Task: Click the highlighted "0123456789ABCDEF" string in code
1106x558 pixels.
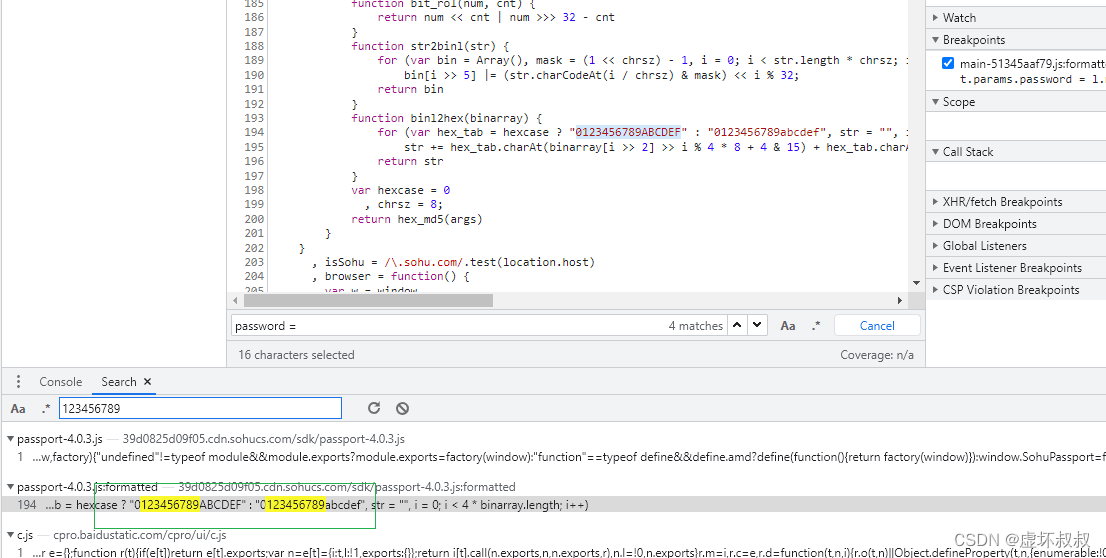Action: (628, 132)
